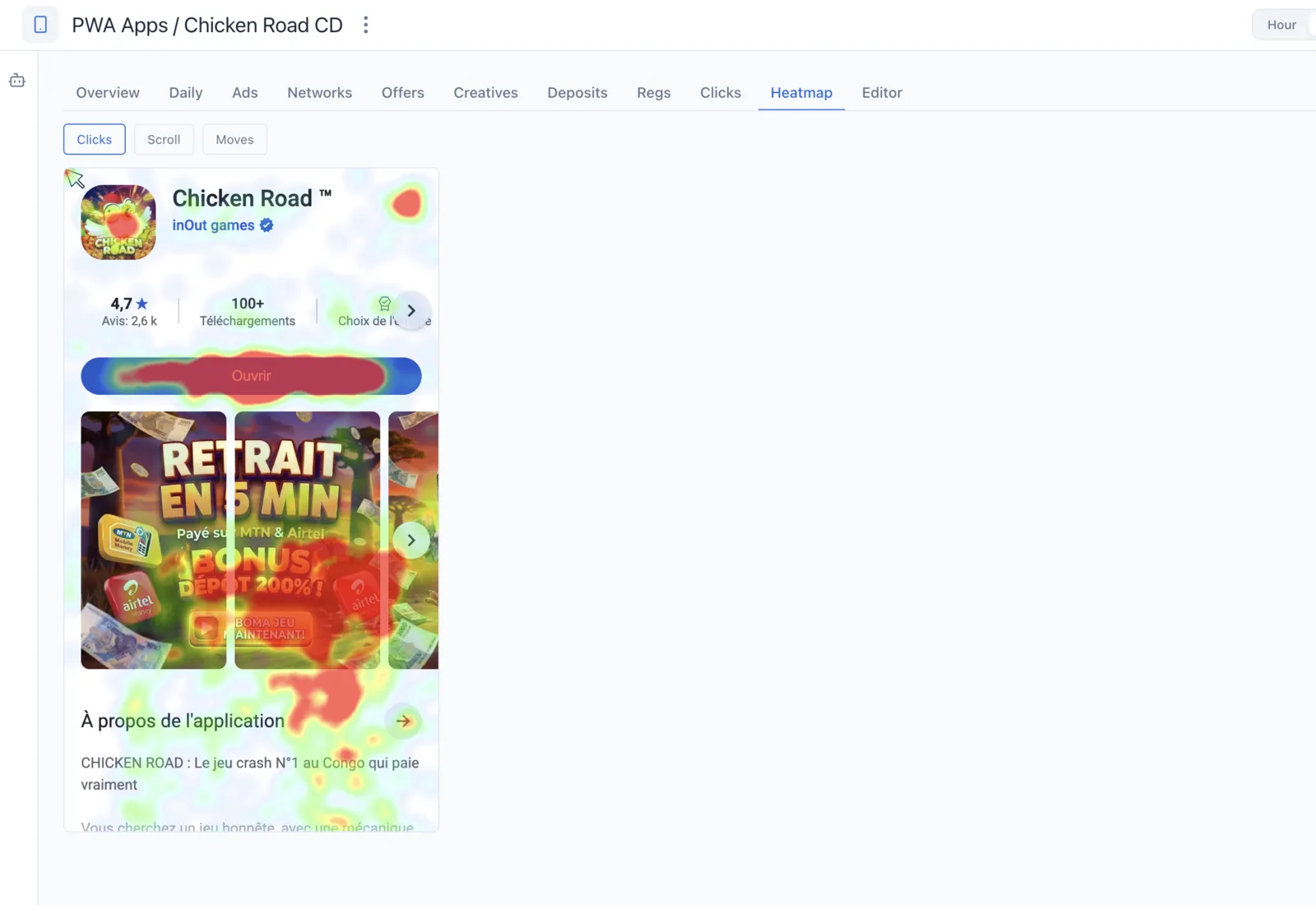Select the Scroll heatmap mode
This screenshot has width=1316, height=905.
pos(164,140)
